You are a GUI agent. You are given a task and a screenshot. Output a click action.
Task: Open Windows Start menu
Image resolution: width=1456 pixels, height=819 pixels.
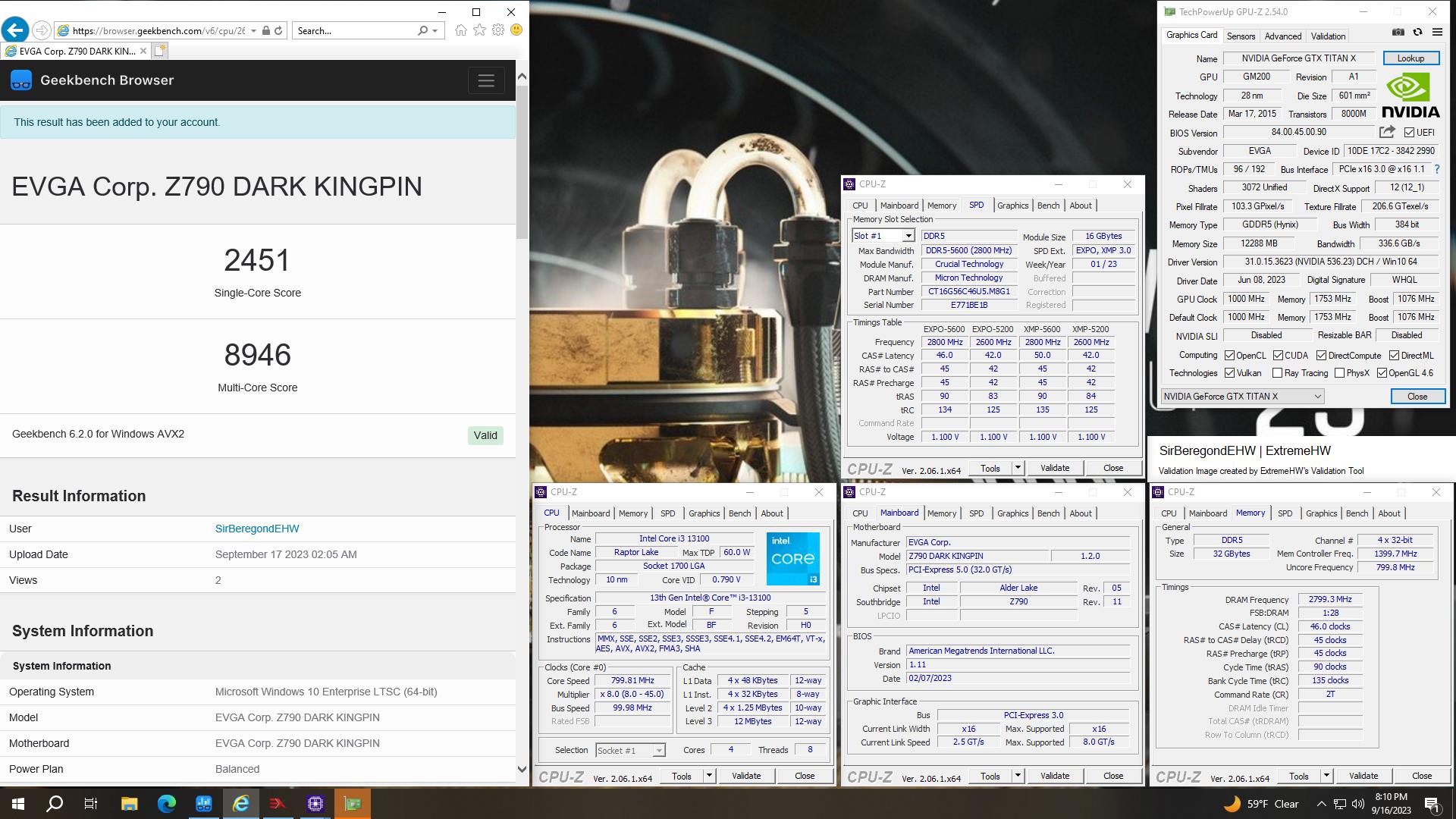pos(18,804)
